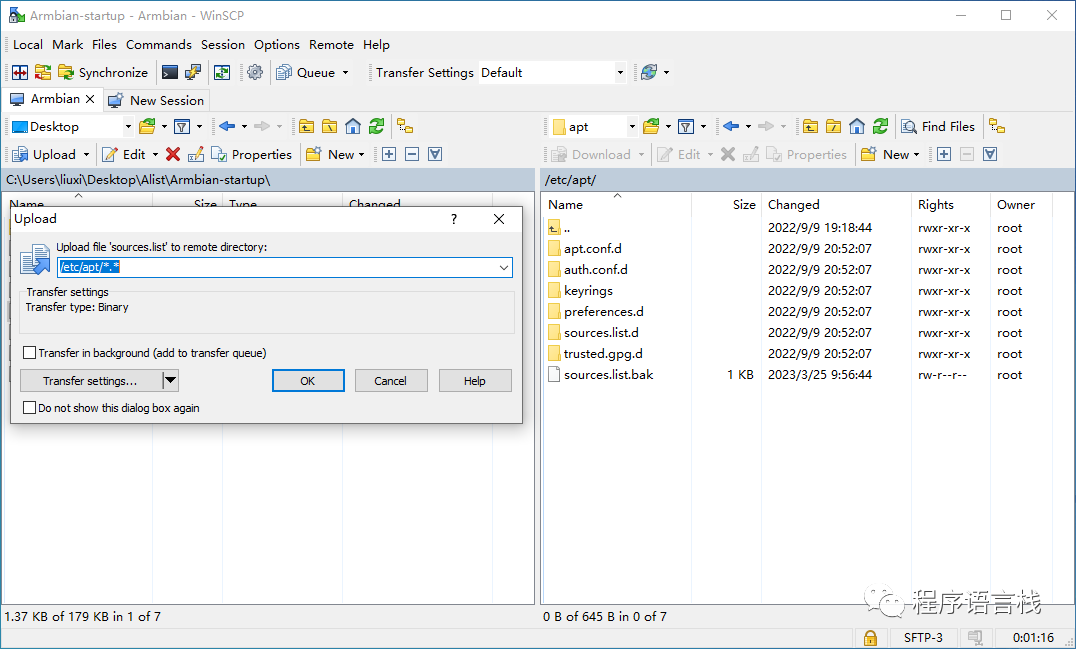The height and width of the screenshot is (649, 1076).
Task: Go to remote parent directory icon
Action: tap(810, 126)
